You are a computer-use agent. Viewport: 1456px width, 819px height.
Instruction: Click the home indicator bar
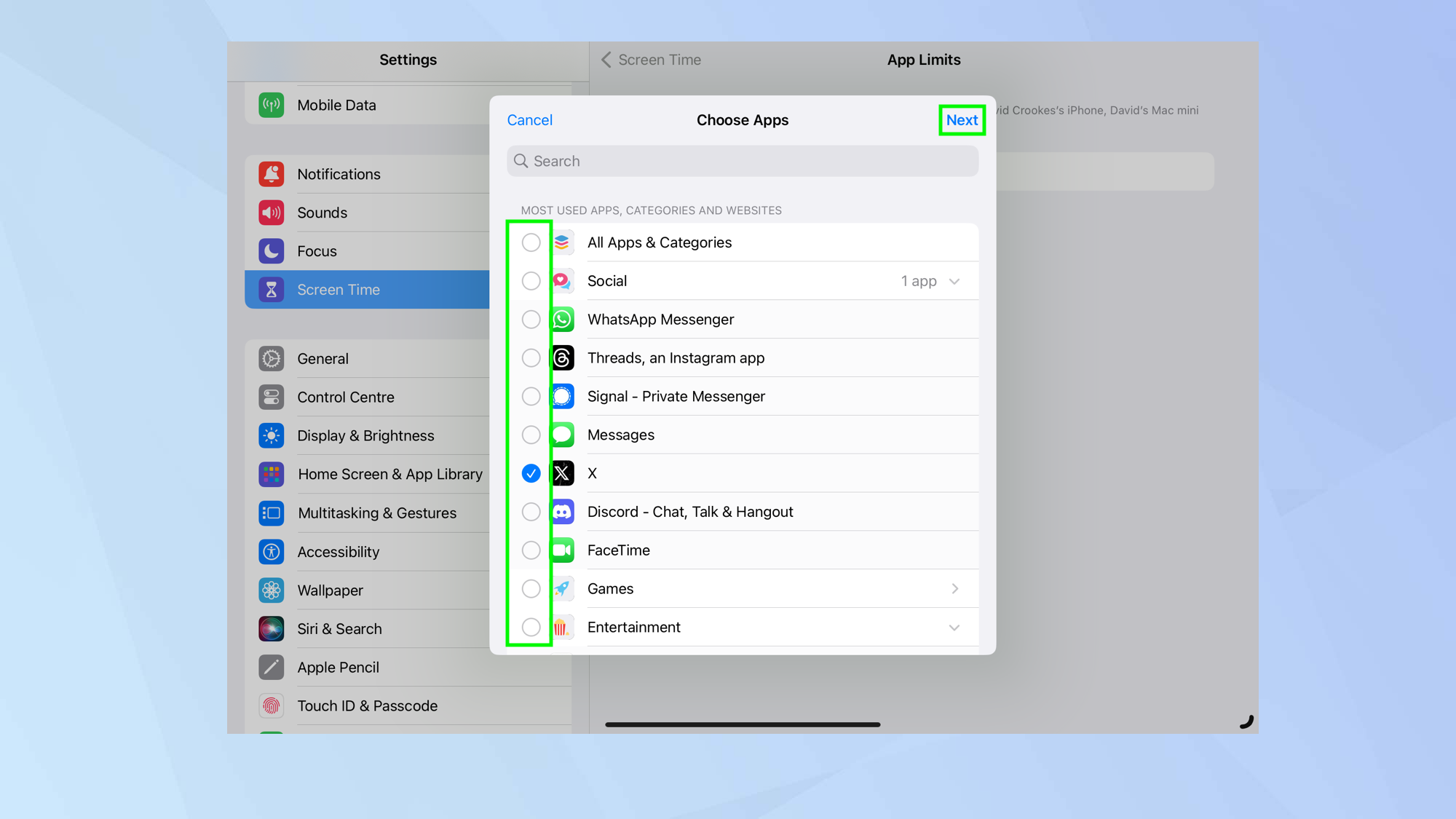pos(743,725)
